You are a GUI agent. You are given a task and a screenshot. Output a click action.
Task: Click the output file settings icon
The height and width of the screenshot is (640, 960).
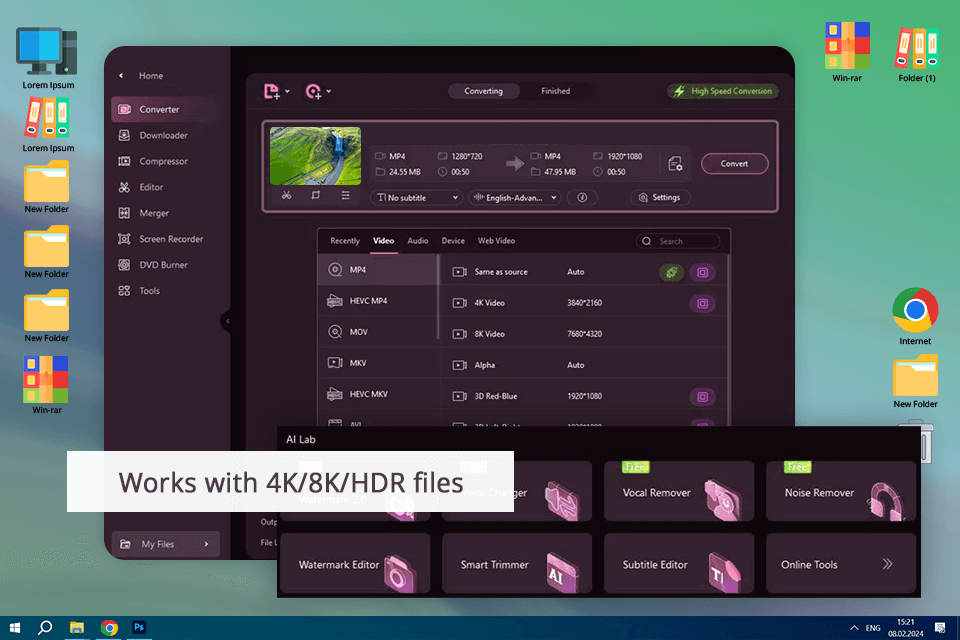click(675, 164)
